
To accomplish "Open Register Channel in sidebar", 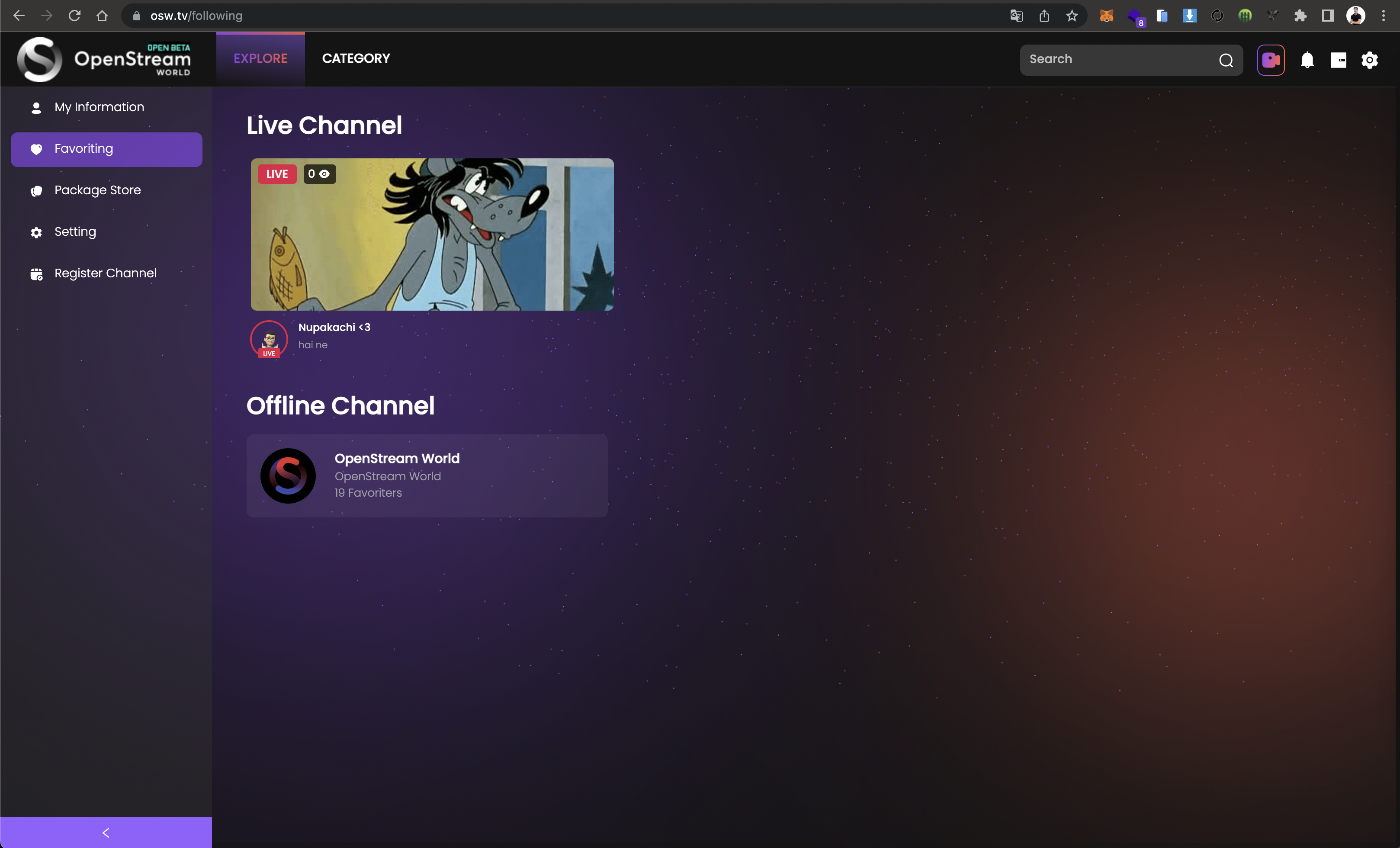I will (106, 273).
